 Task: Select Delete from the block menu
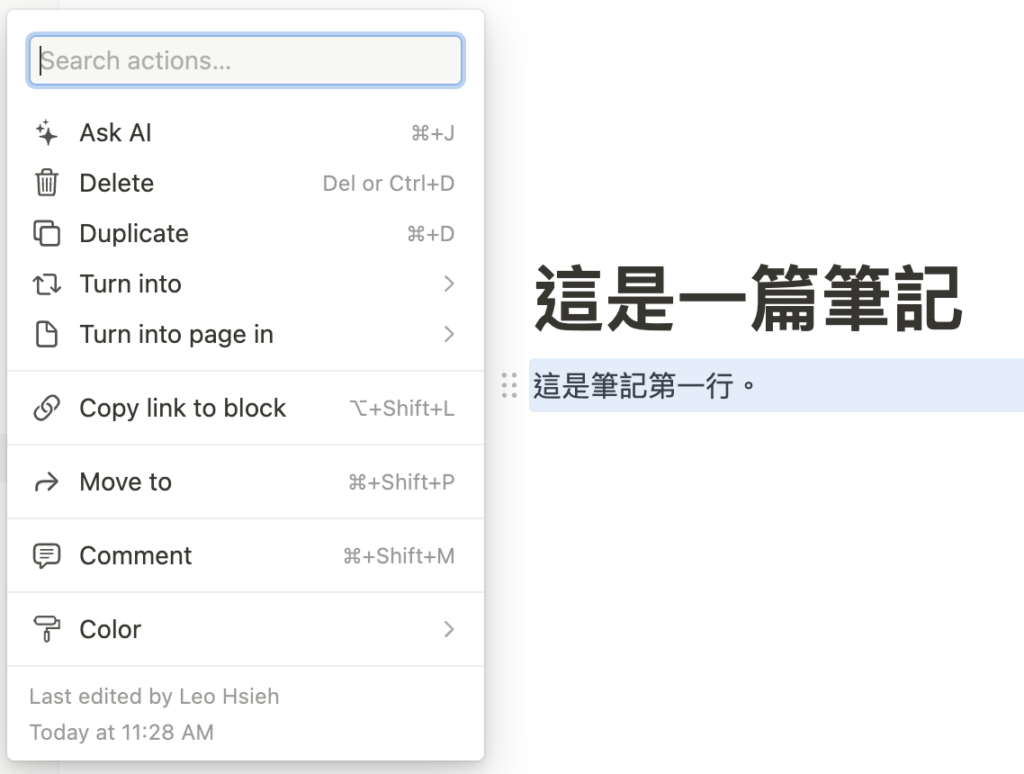click(116, 183)
